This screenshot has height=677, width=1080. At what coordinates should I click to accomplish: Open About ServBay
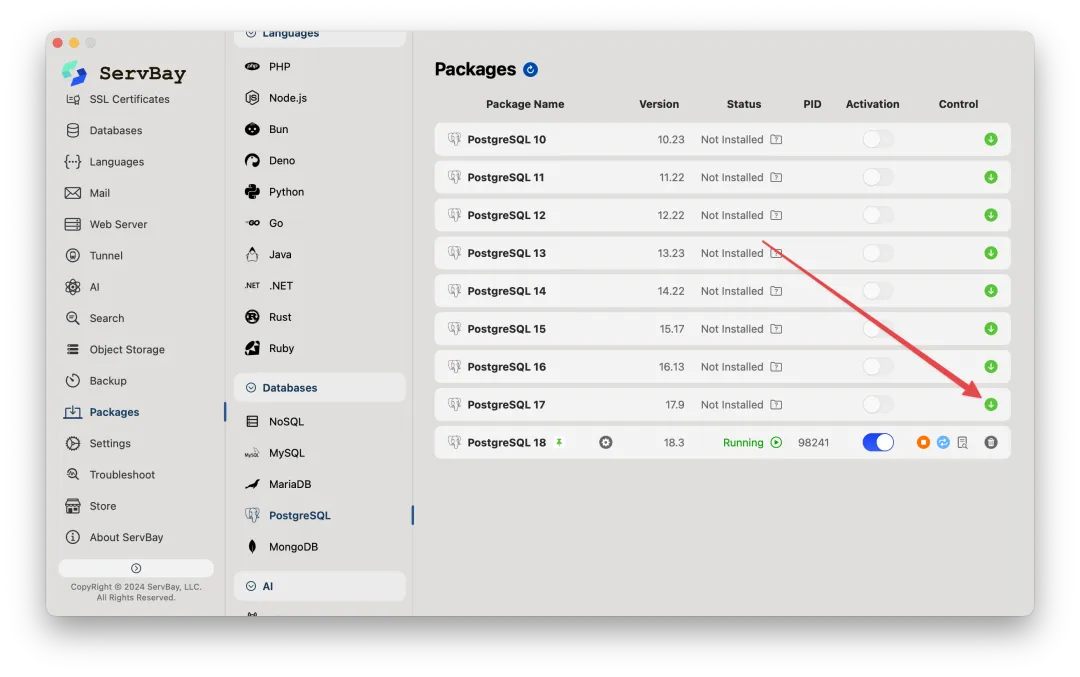click(114, 537)
